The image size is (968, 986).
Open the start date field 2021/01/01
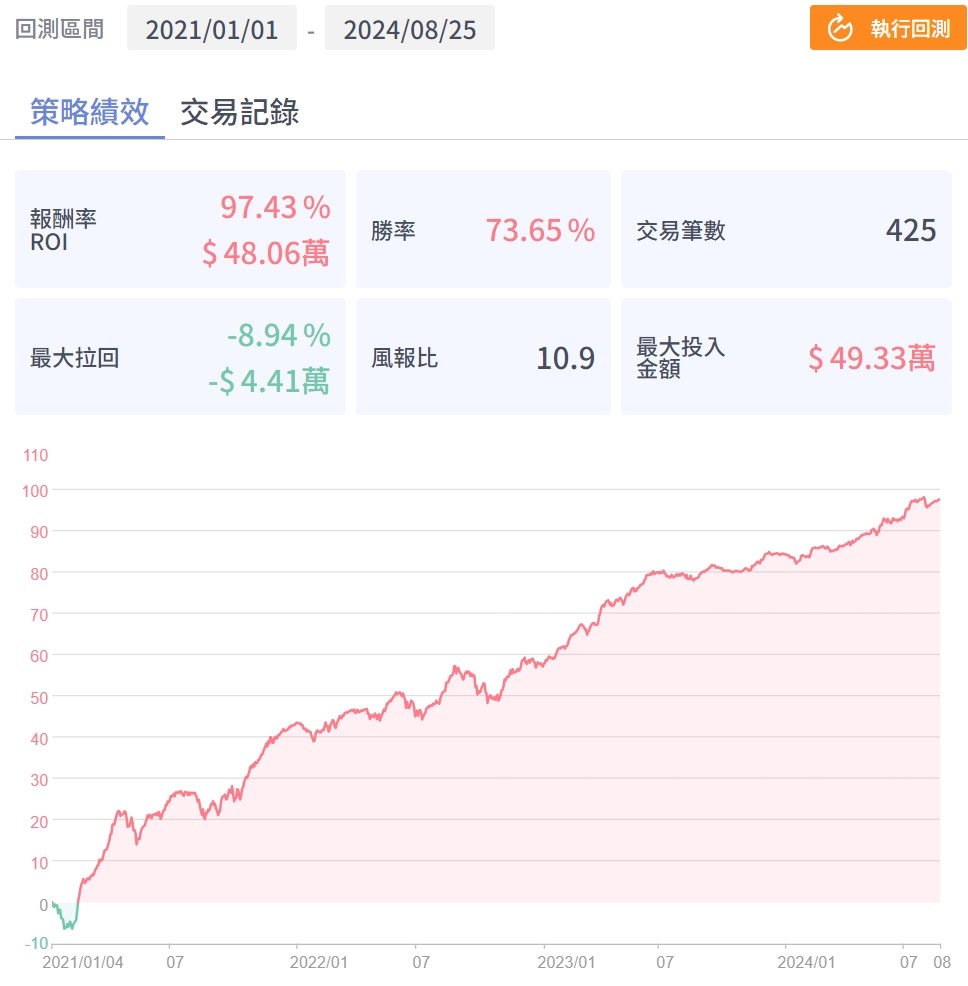pos(212,29)
